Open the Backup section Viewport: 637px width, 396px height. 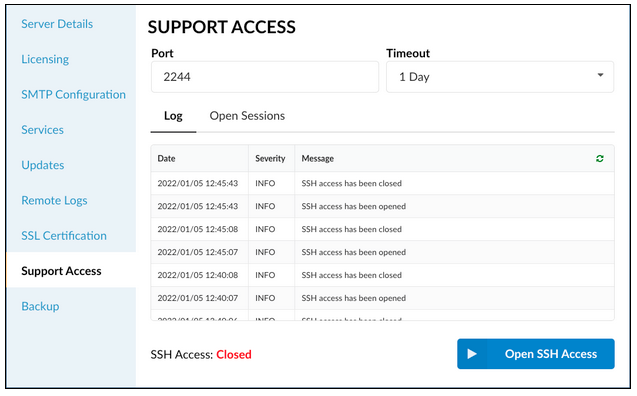click(40, 306)
